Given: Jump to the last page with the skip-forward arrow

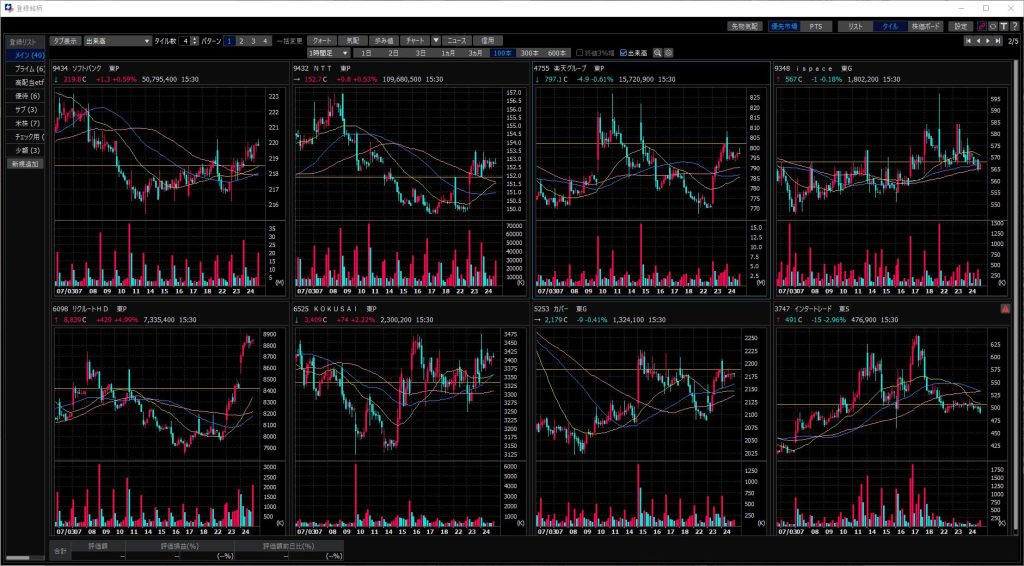Looking at the screenshot, I should click(x=998, y=41).
